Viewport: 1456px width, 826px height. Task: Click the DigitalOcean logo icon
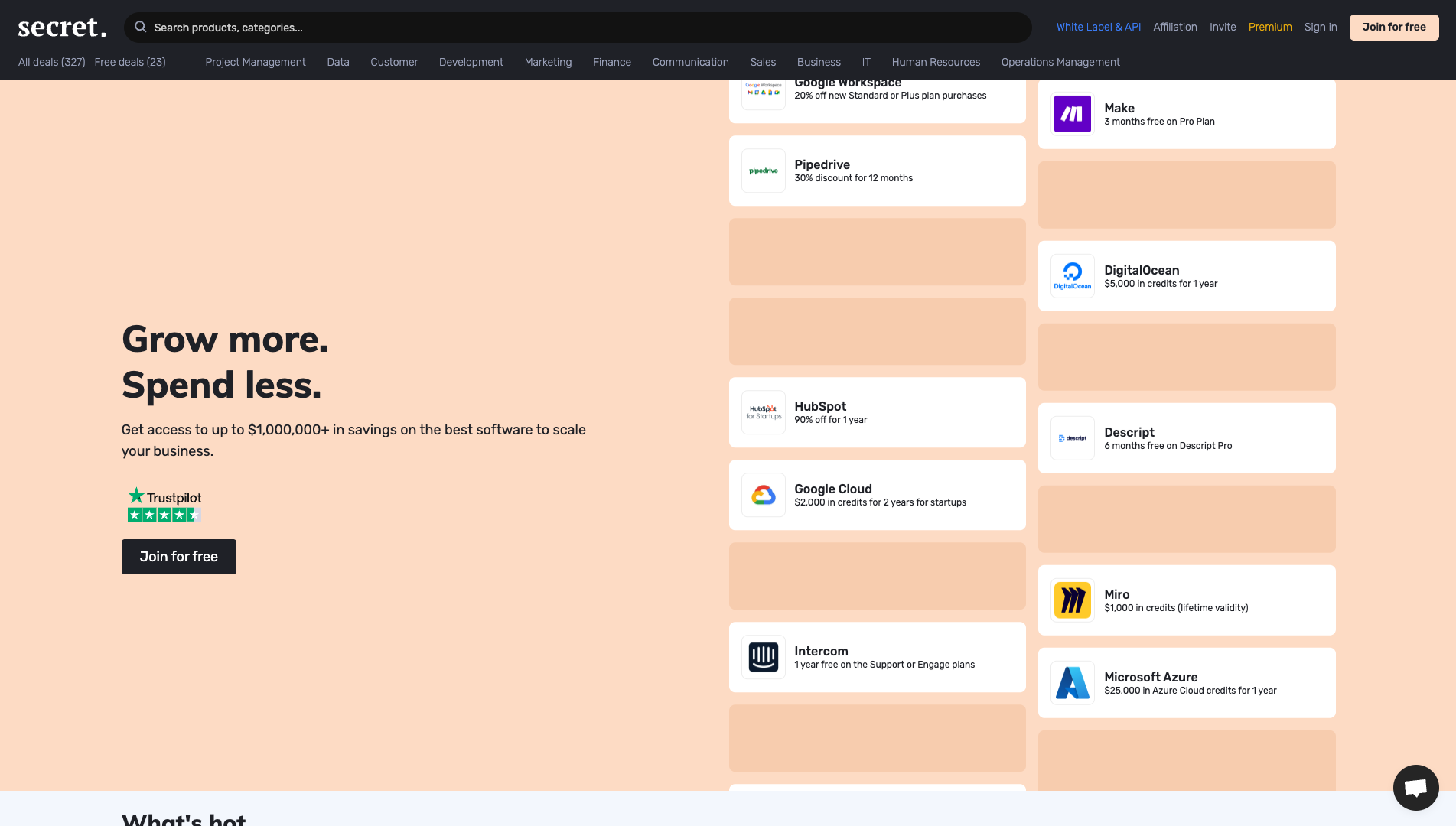(1072, 276)
